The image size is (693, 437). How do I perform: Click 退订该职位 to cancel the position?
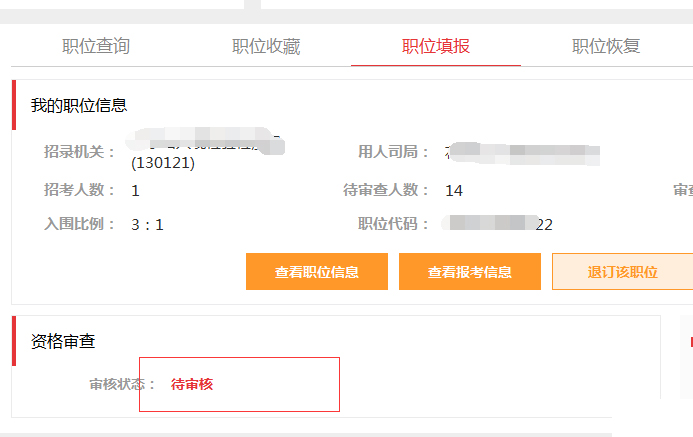[x=623, y=272]
